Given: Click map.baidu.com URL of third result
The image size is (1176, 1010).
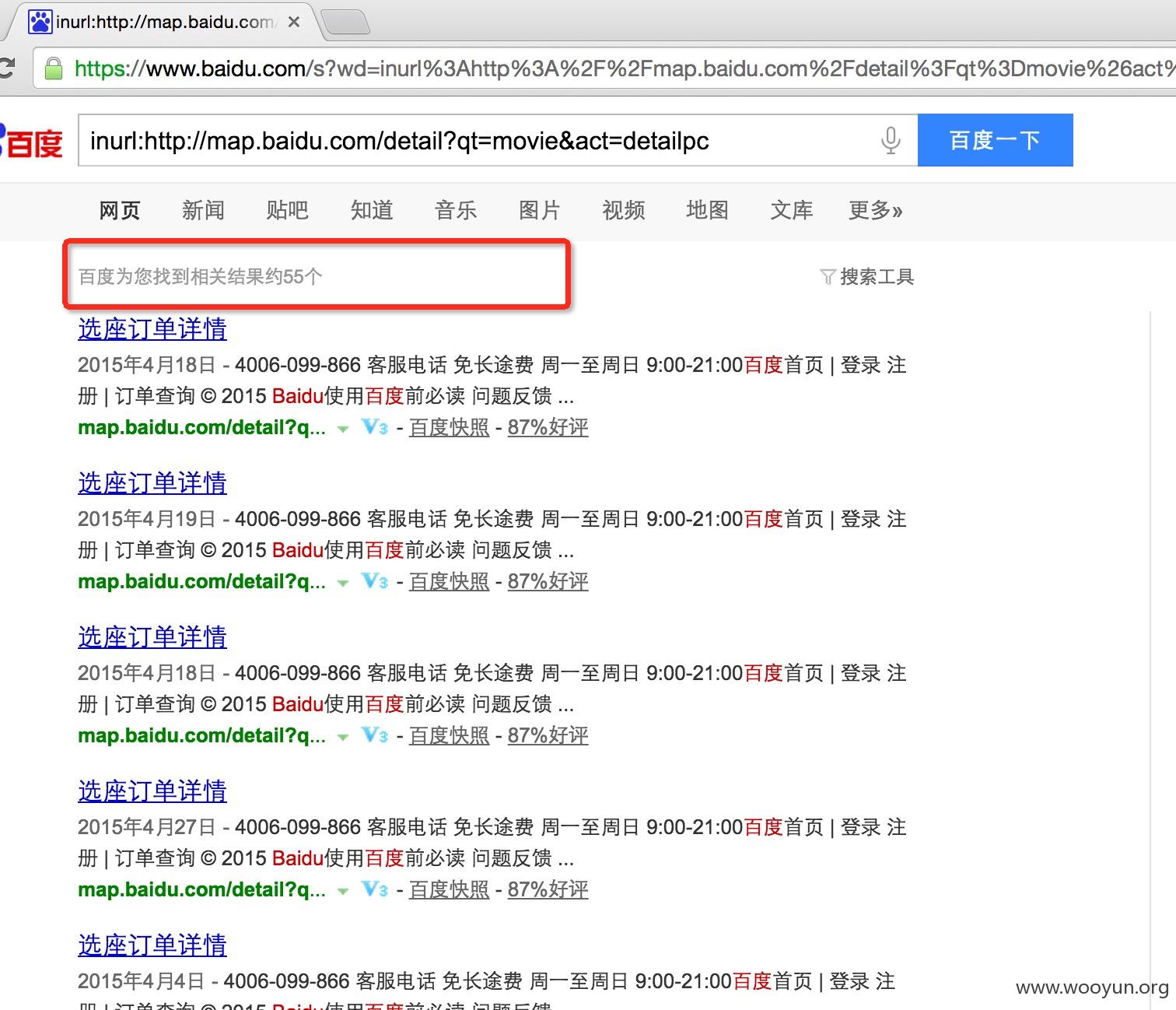Looking at the screenshot, I should (x=201, y=735).
